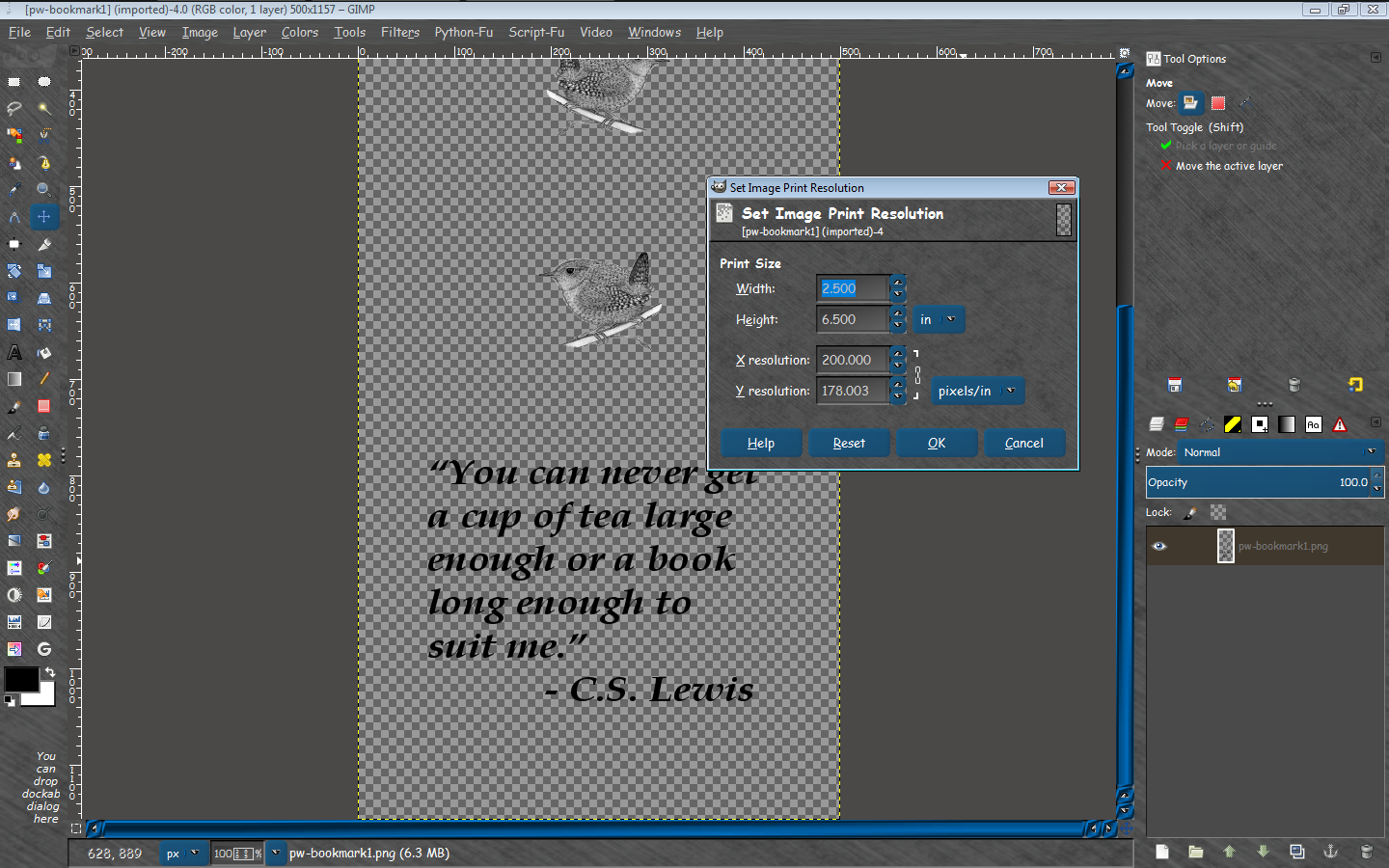The image size is (1389, 868).
Task: Toggle lock alpha channel checker icon
Action: (x=1218, y=513)
